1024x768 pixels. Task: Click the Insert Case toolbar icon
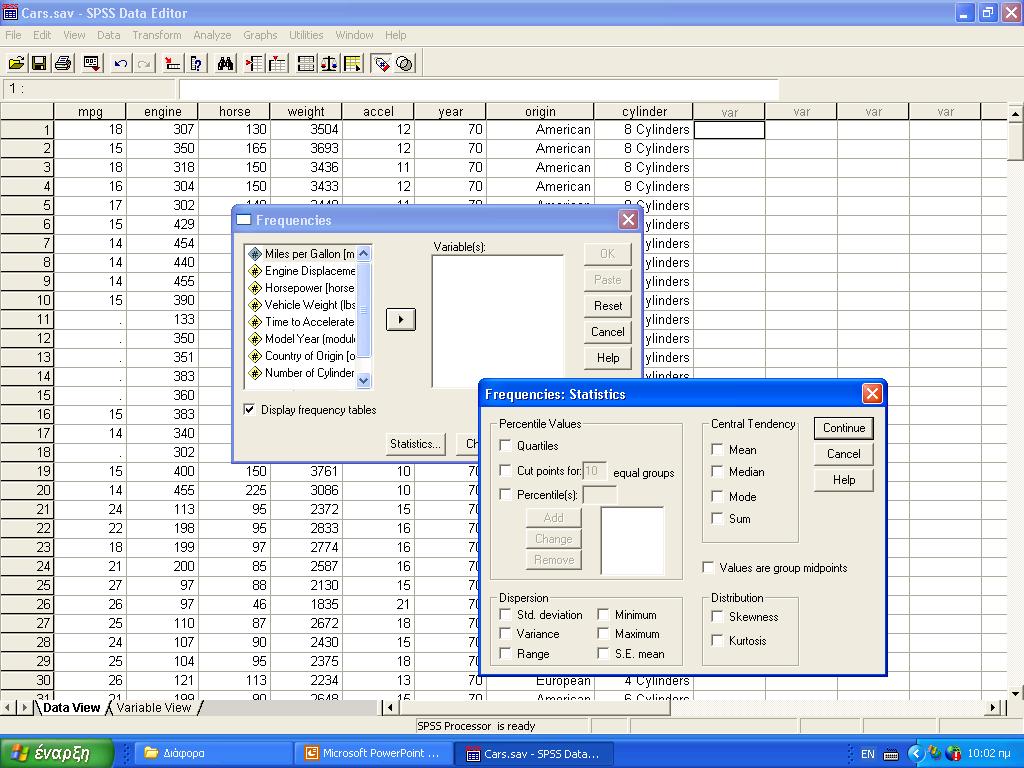click(x=254, y=63)
